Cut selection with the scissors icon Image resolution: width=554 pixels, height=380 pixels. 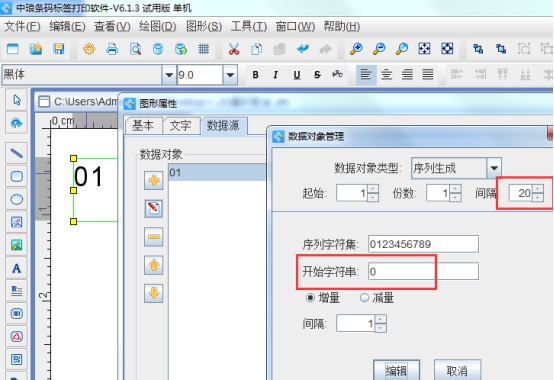coord(234,49)
